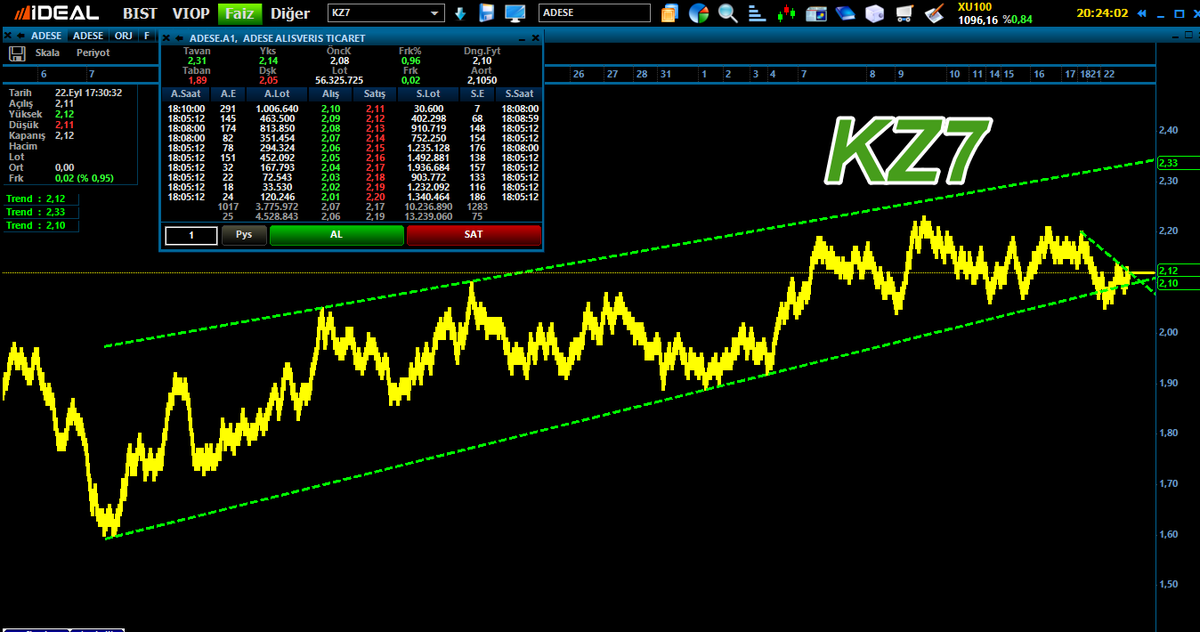Image resolution: width=1200 pixels, height=632 pixels.
Task: Click the back arrow in ADESE.A1 panel header
Action: pos(180,37)
